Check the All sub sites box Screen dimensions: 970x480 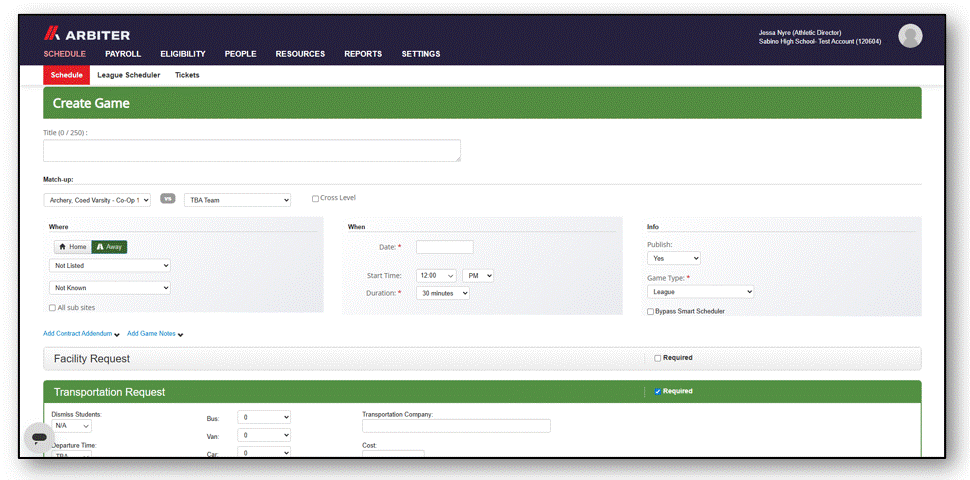[x=52, y=307]
